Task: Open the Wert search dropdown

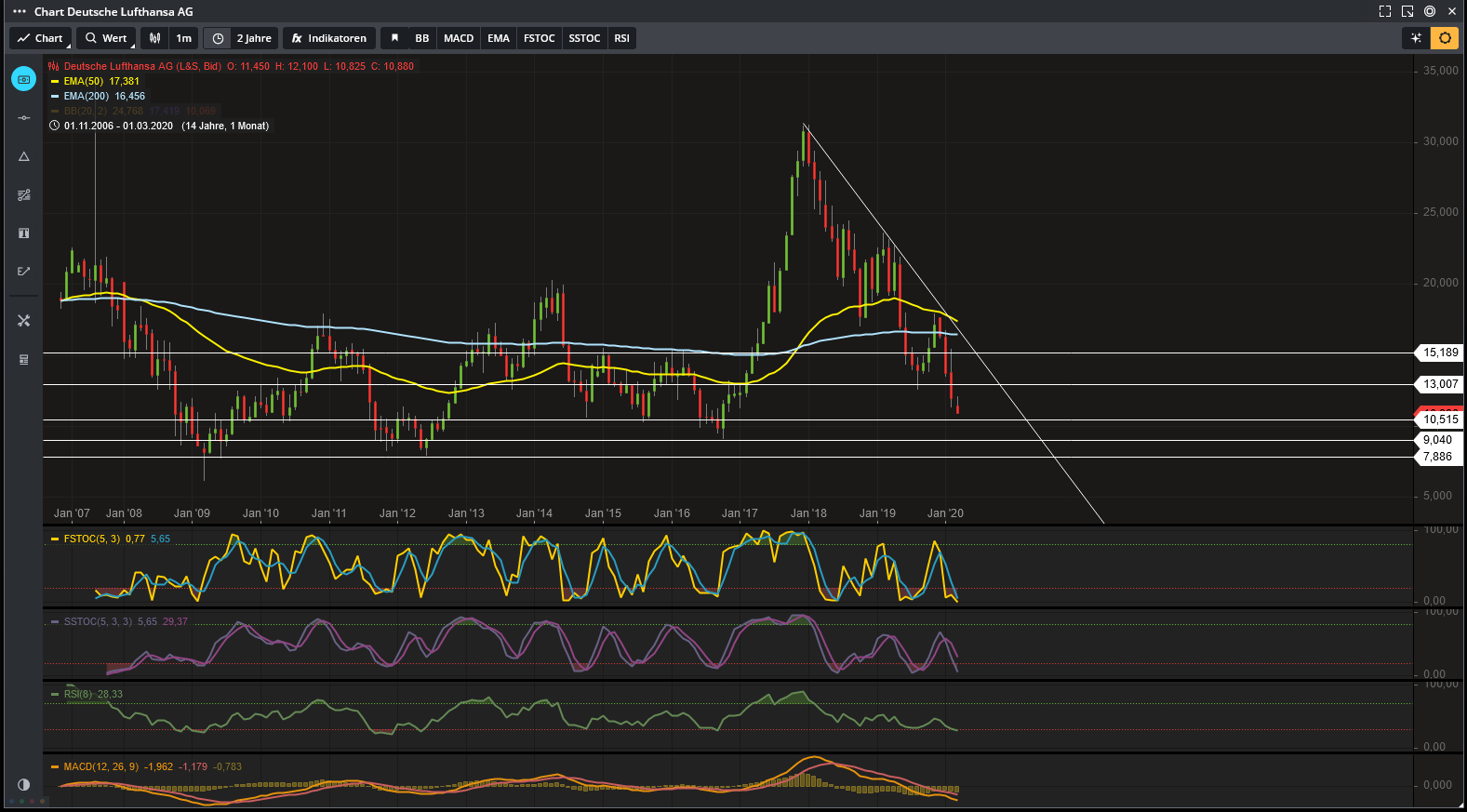Action: coord(106,38)
